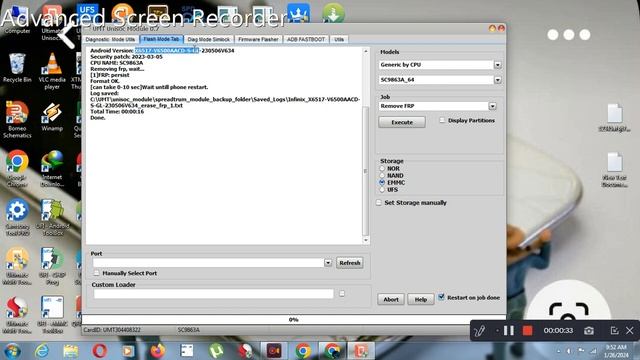
Task: Open the blue crown desktop icon
Action: (x=298, y=12)
